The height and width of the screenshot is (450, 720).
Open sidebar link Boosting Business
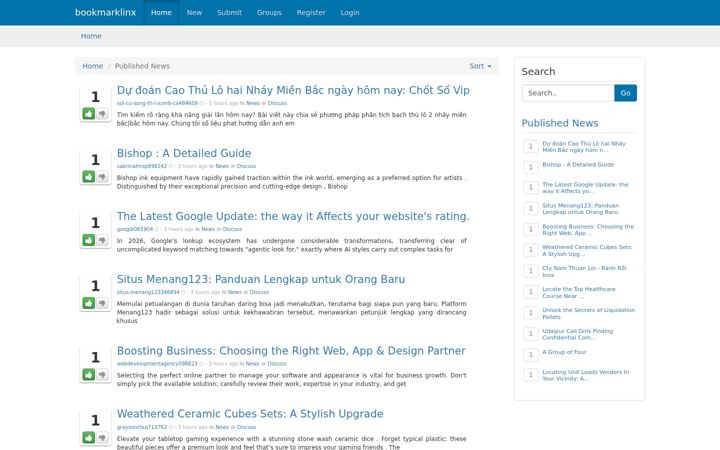click(x=588, y=230)
